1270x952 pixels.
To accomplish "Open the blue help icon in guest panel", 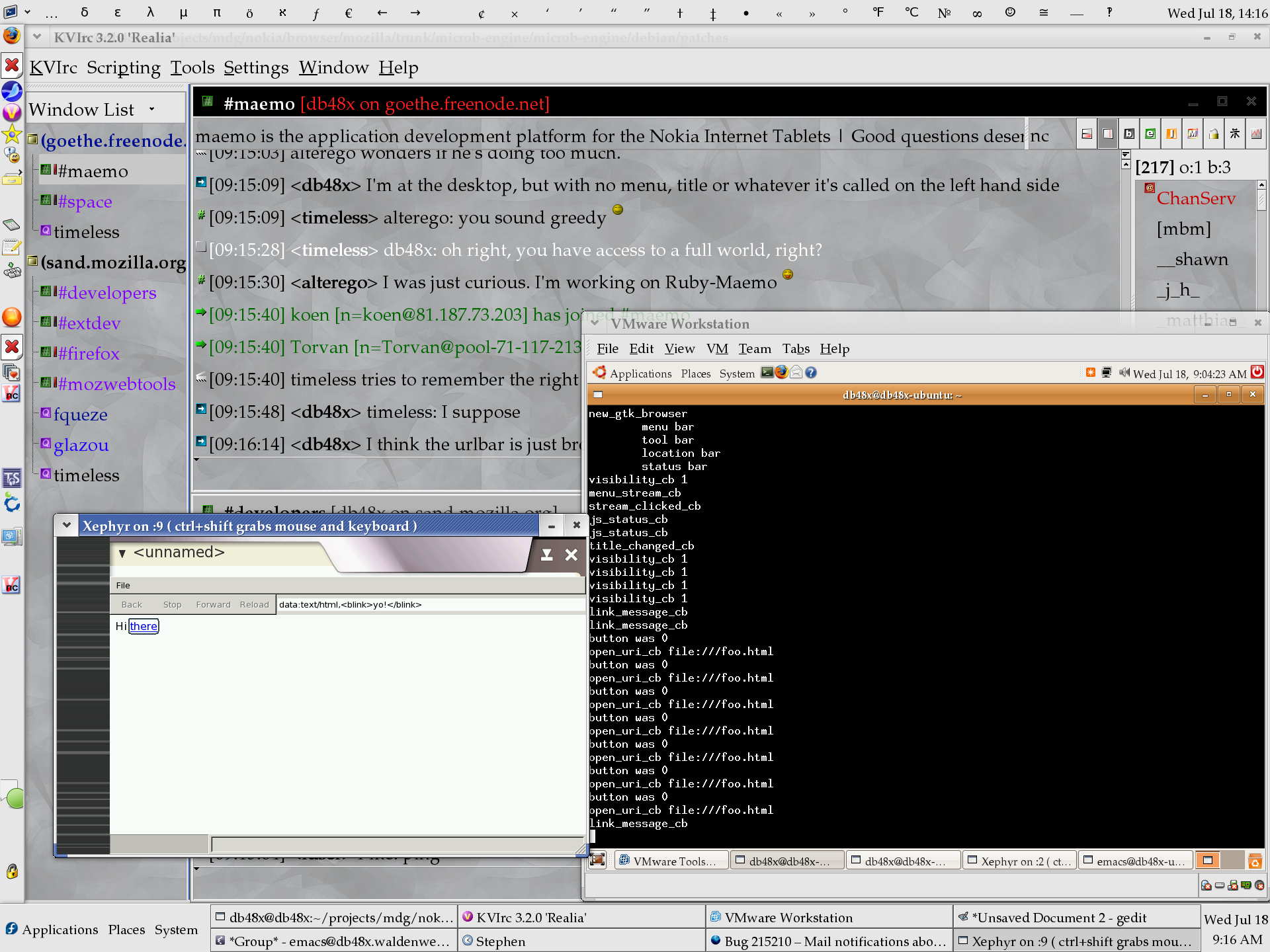I will (811, 373).
